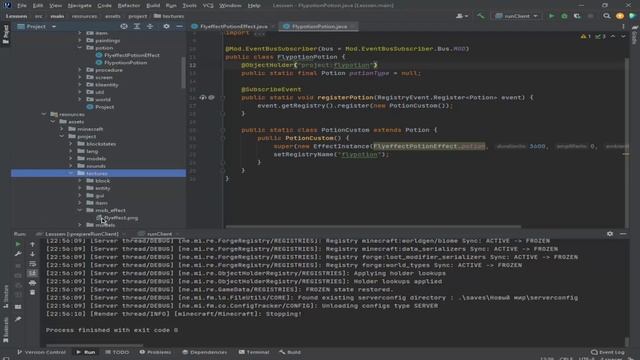Expand the screen folder
Viewport: 640px width, 360px height.
click(x=80, y=77)
